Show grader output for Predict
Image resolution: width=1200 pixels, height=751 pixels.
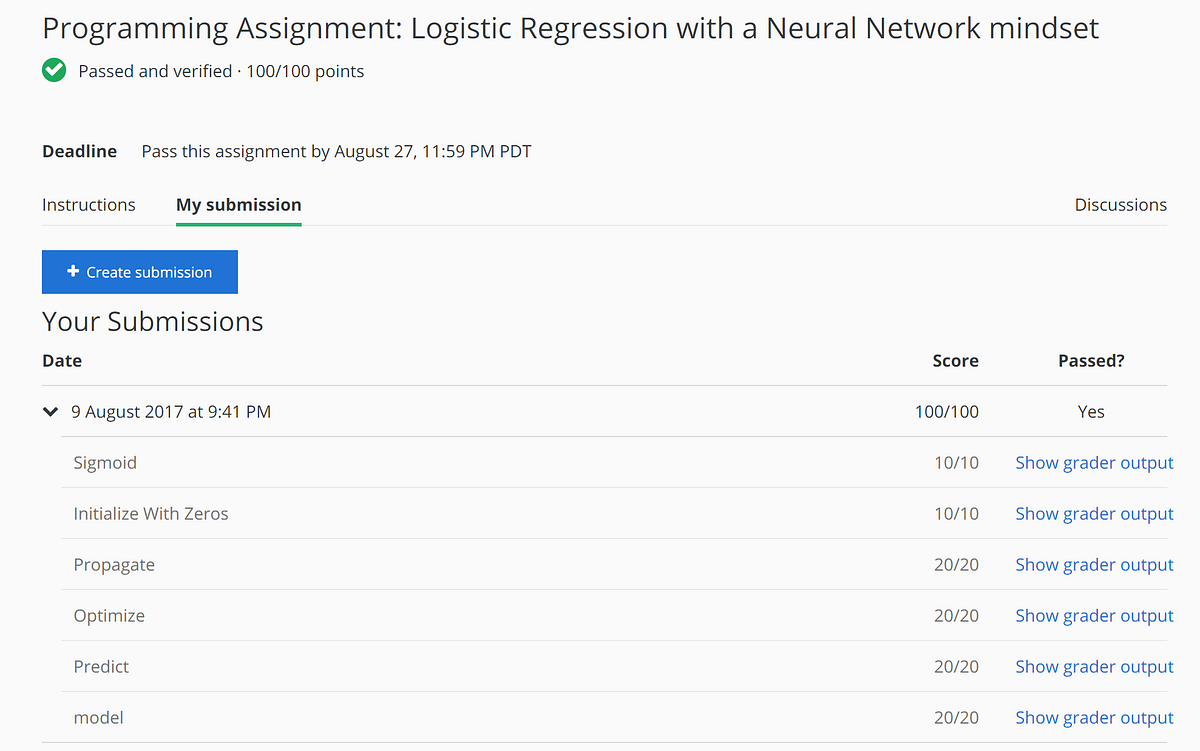click(1094, 667)
